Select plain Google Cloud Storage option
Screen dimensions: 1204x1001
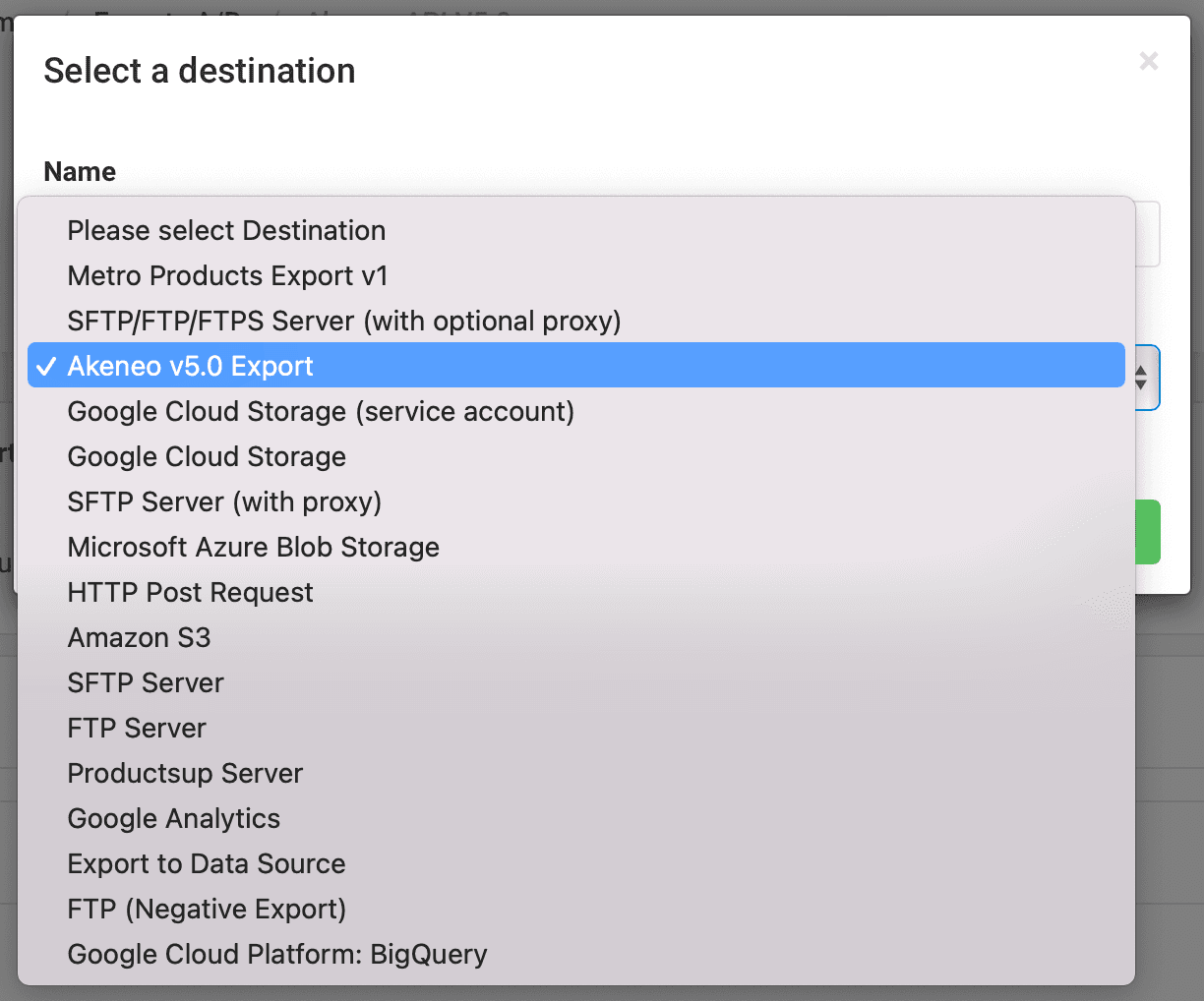[x=207, y=456]
